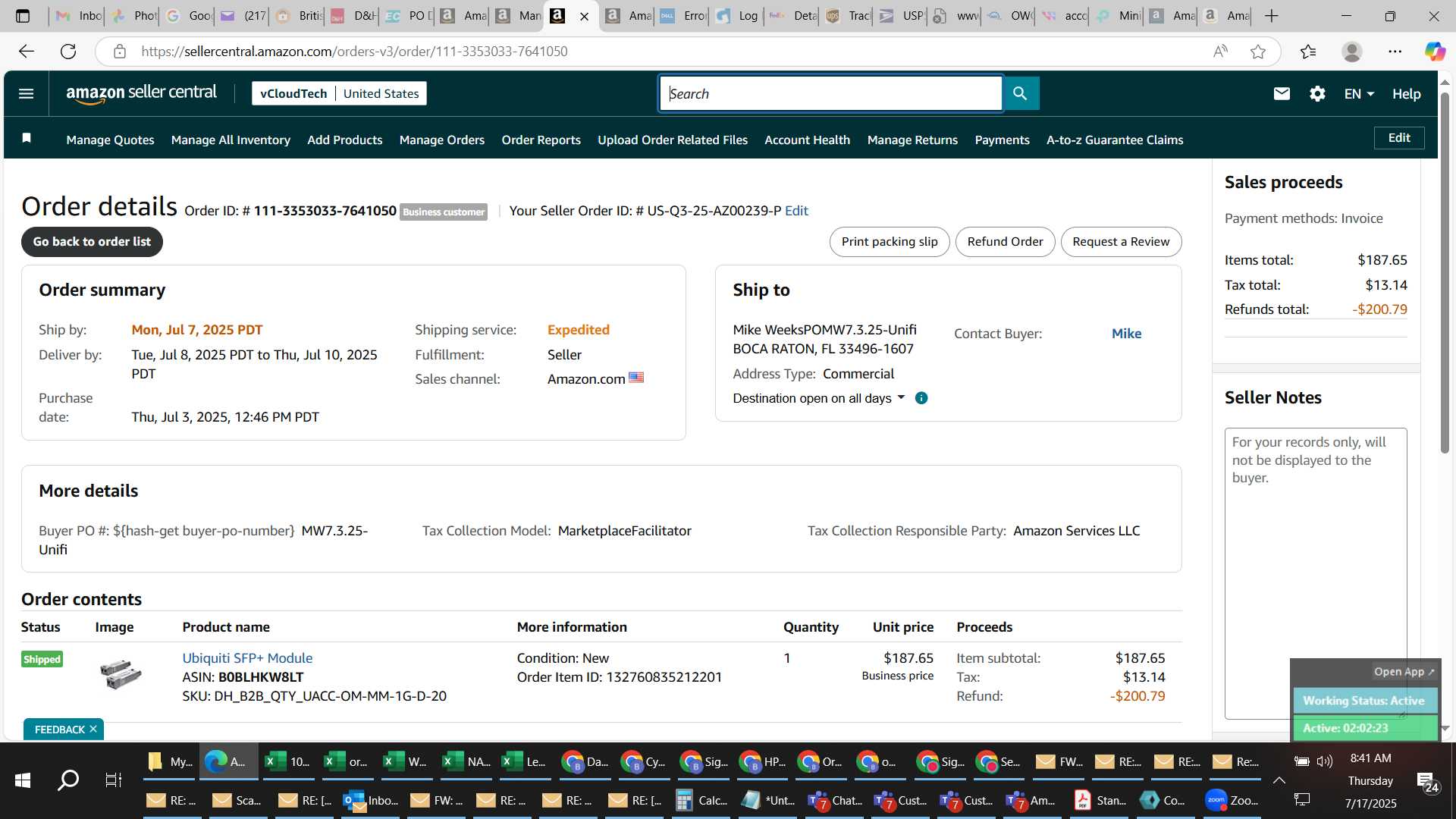Viewport: 1456px width, 819px height.
Task: Open Calculator from taskbar
Action: coord(701,800)
